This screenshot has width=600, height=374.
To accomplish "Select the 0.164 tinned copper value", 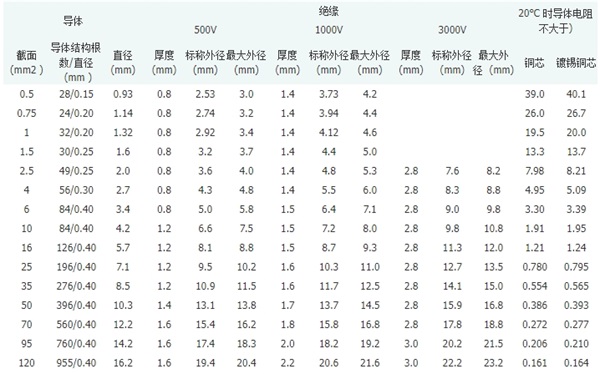I will click(576, 363).
